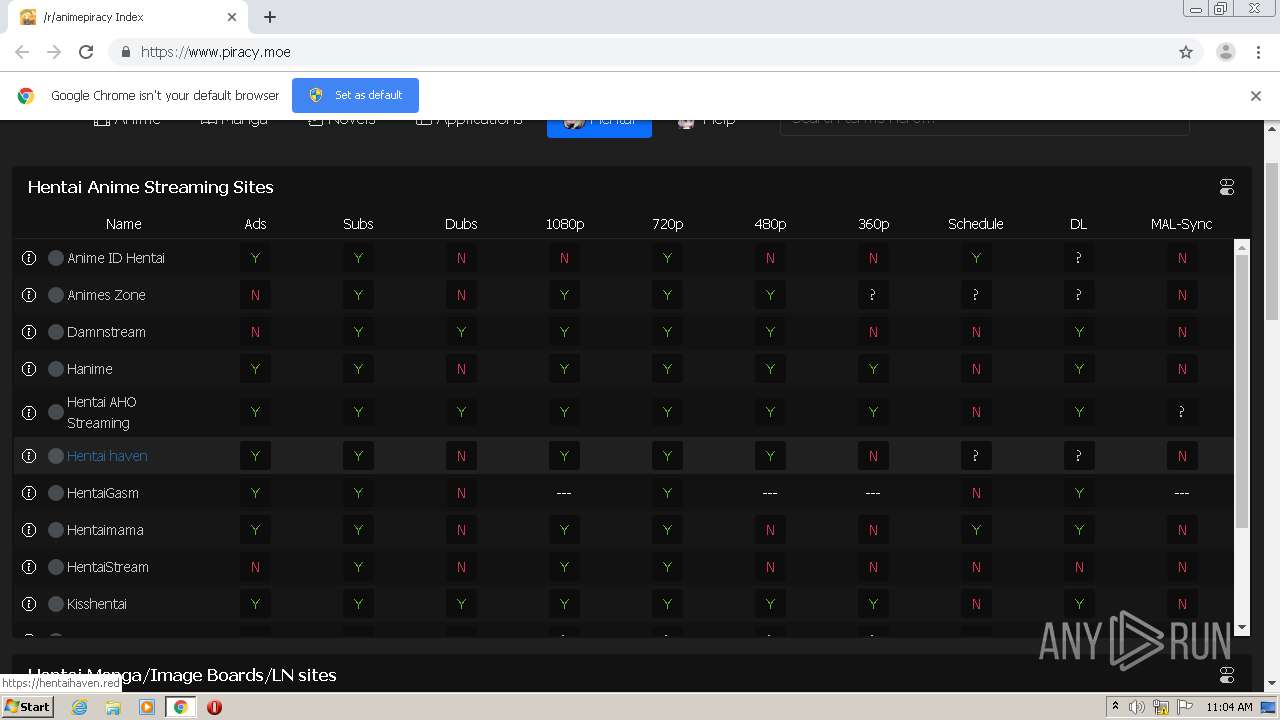The image size is (1280, 720).
Task: Open info icon for Hentai AHO Streaming row
Action: click(29, 412)
